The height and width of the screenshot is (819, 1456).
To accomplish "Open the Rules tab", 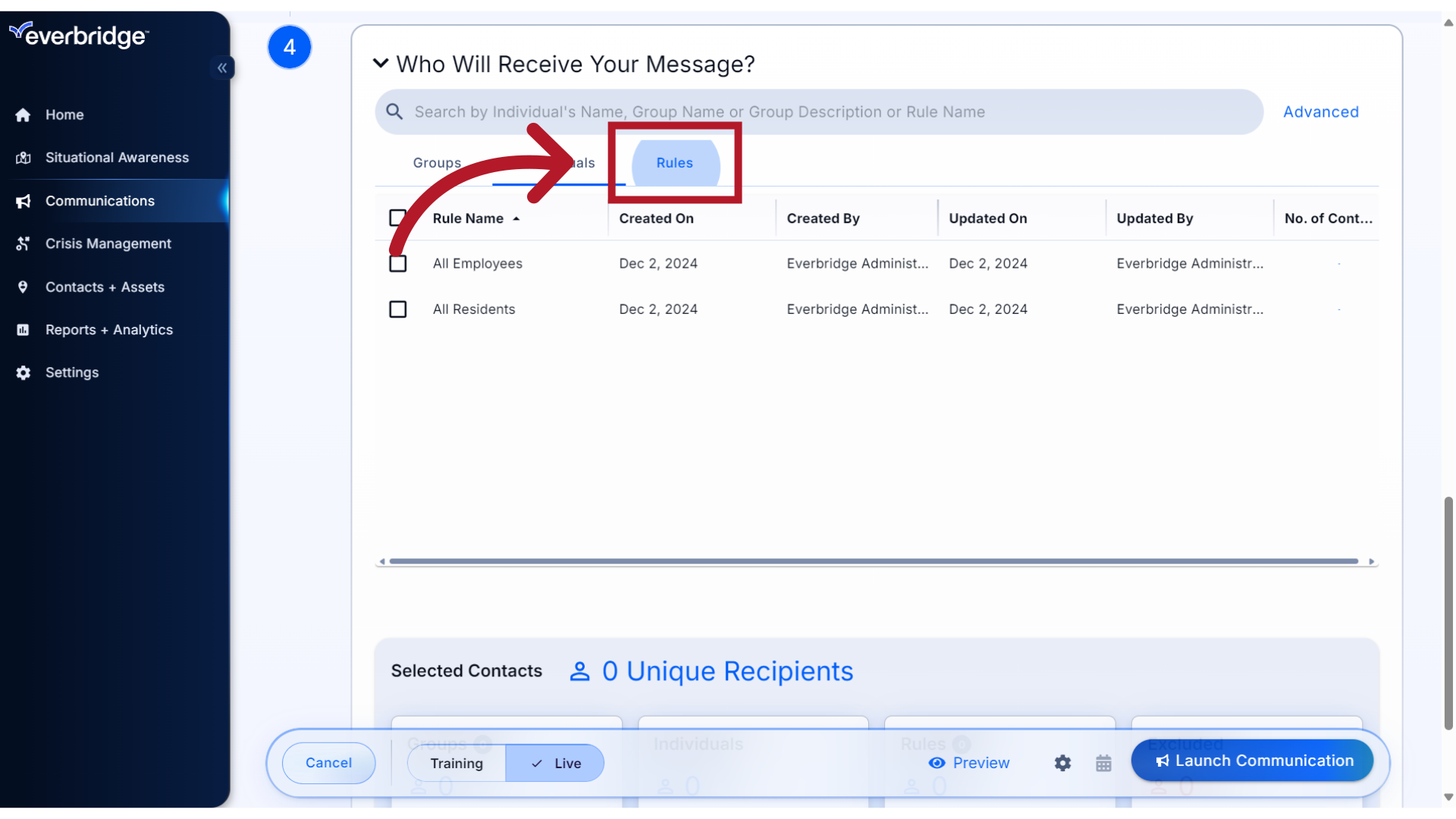I will 675,162.
